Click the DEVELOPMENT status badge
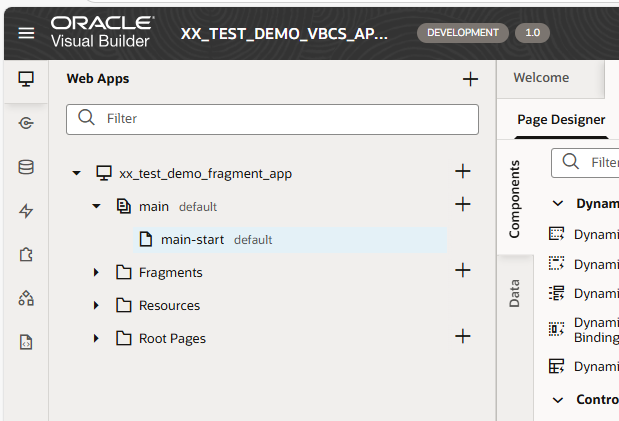619x421 pixels. (x=462, y=32)
